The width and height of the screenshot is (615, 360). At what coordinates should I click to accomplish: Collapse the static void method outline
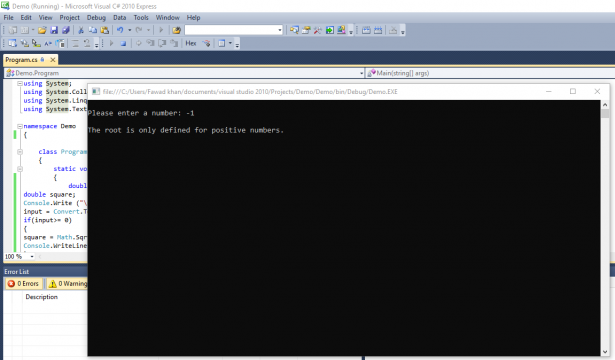tap(20, 169)
